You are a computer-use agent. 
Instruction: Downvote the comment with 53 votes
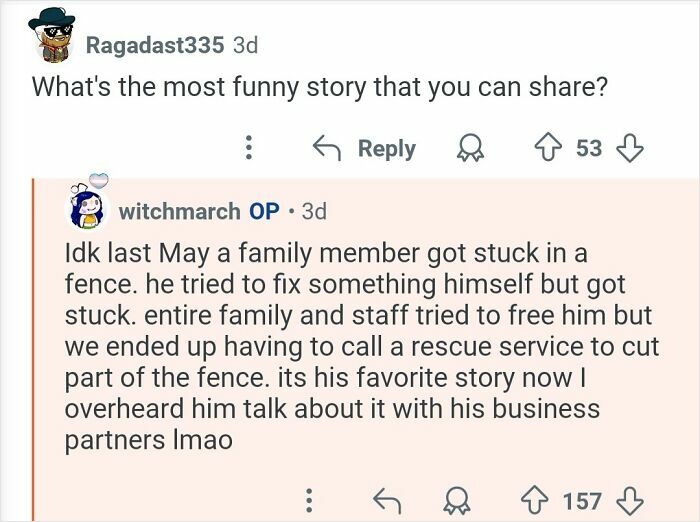tap(631, 148)
